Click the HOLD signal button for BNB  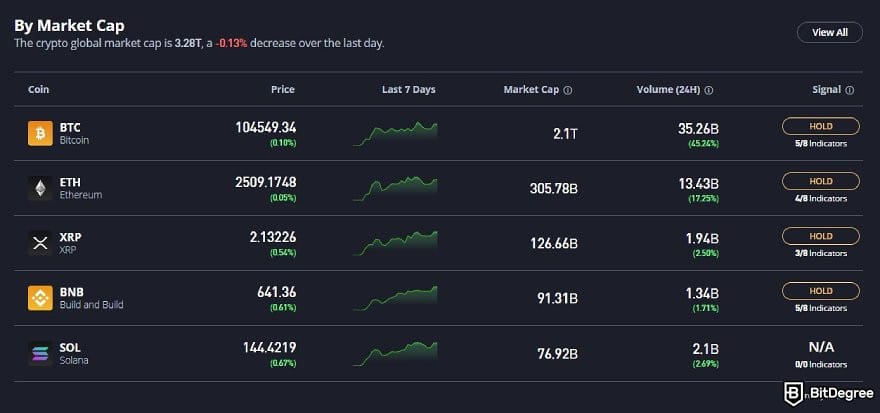[x=821, y=291]
